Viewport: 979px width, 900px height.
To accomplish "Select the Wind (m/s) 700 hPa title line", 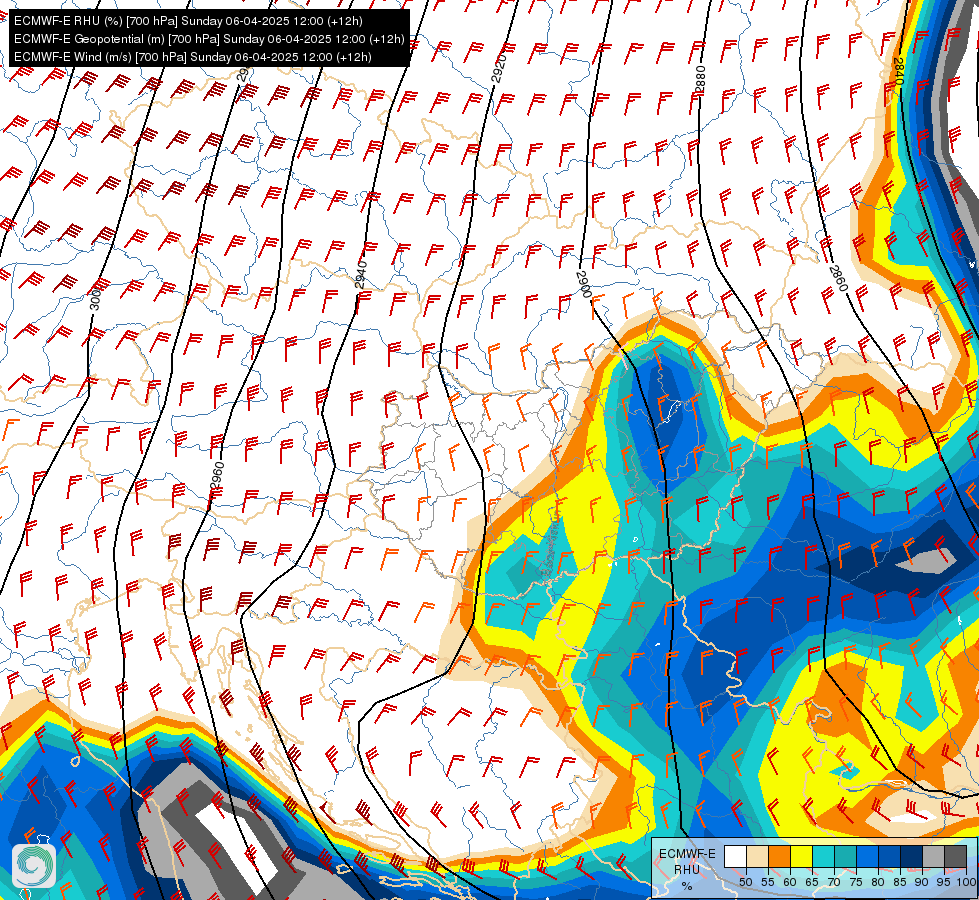I will pos(192,57).
